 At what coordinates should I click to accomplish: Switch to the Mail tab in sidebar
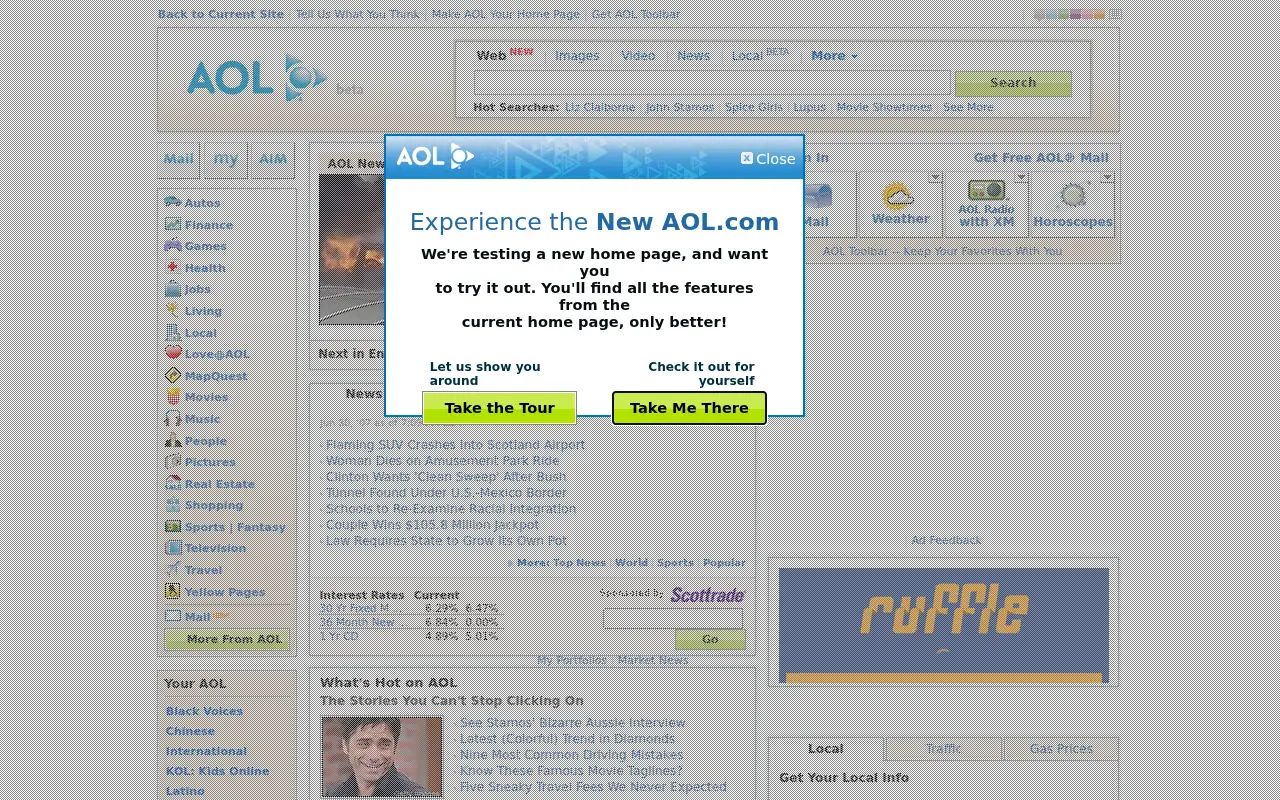point(179,158)
